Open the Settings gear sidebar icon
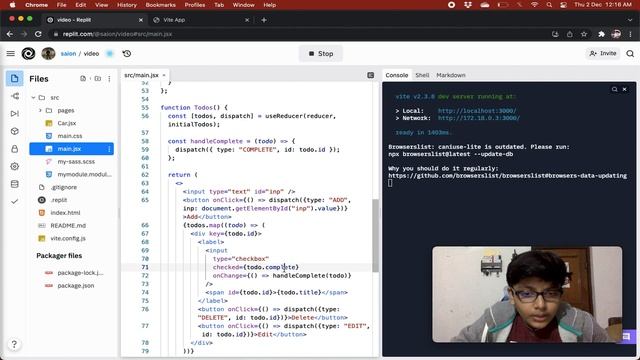The height and width of the screenshot is (360, 640). pyautogui.click(x=15, y=167)
